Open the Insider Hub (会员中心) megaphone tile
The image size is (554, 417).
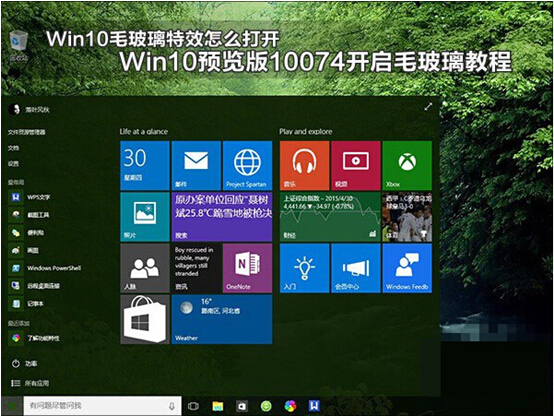tap(356, 268)
